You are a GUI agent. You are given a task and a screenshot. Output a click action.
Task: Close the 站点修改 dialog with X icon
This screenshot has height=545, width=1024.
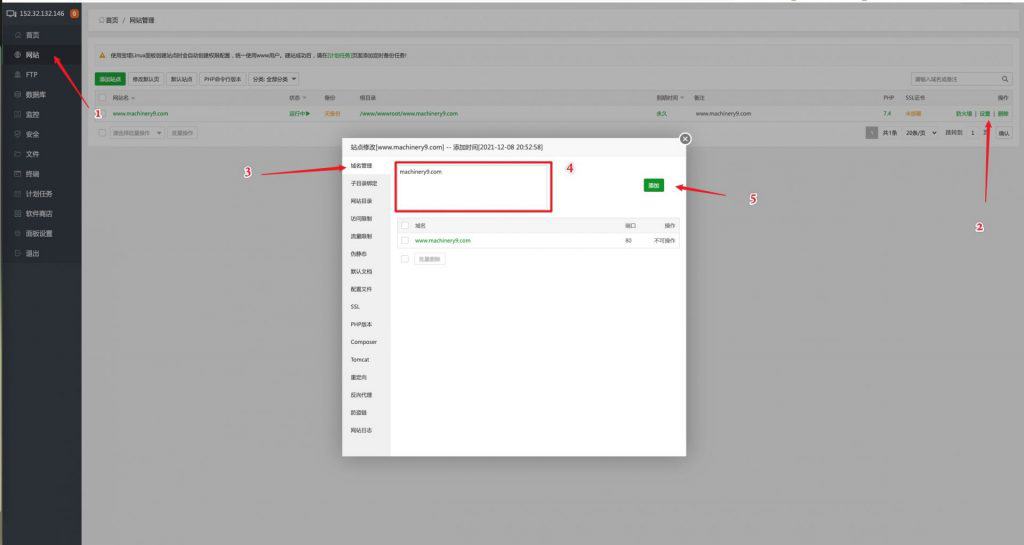pyautogui.click(x=685, y=139)
